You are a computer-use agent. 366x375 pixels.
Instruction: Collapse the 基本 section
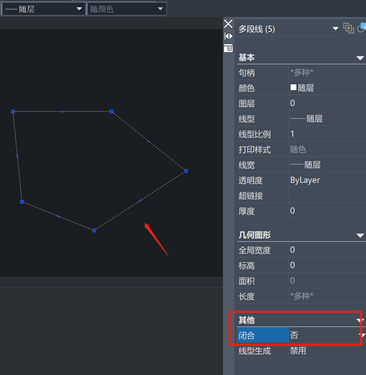pyautogui.click(x=360, y=58)
